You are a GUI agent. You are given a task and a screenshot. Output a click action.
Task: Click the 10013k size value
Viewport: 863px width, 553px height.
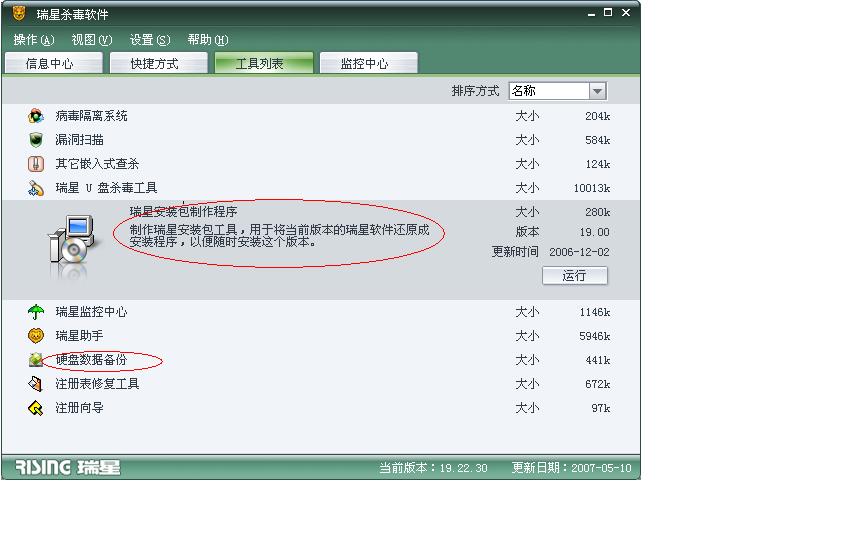(x=592, y=188)
